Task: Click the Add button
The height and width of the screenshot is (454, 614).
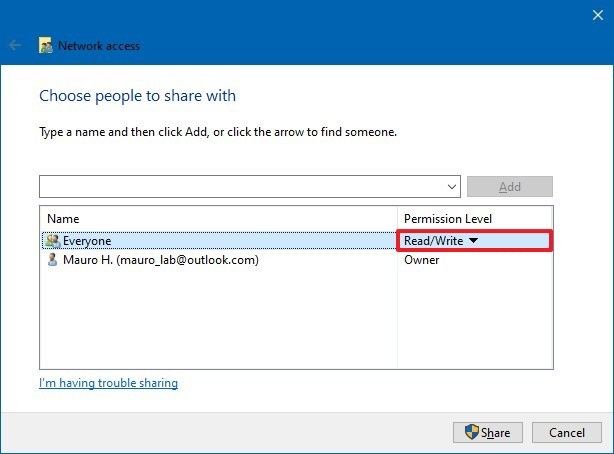Action: (x=510, y=187)
